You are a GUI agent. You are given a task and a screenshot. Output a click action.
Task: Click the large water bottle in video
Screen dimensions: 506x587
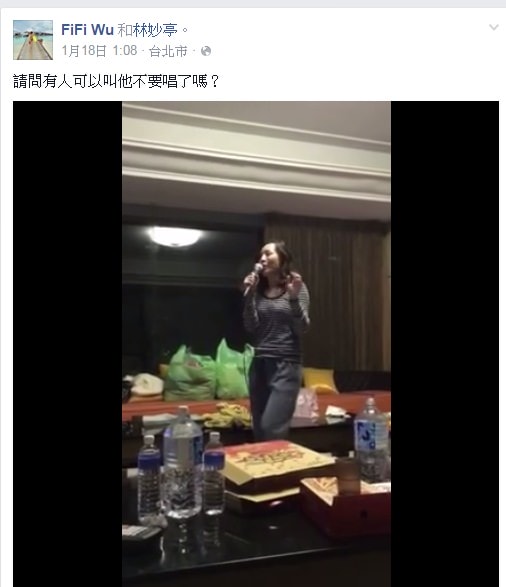[x=183, y=462]
